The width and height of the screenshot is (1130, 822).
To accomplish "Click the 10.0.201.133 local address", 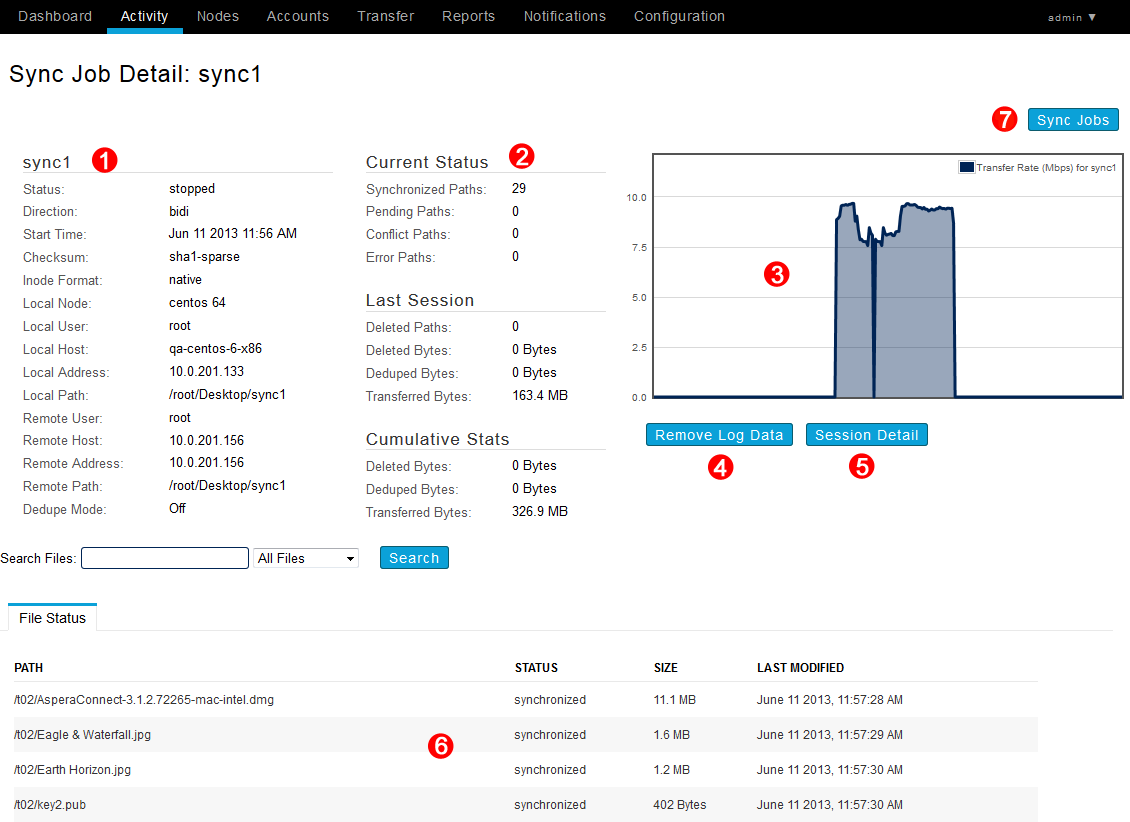I will click(206, 372).
